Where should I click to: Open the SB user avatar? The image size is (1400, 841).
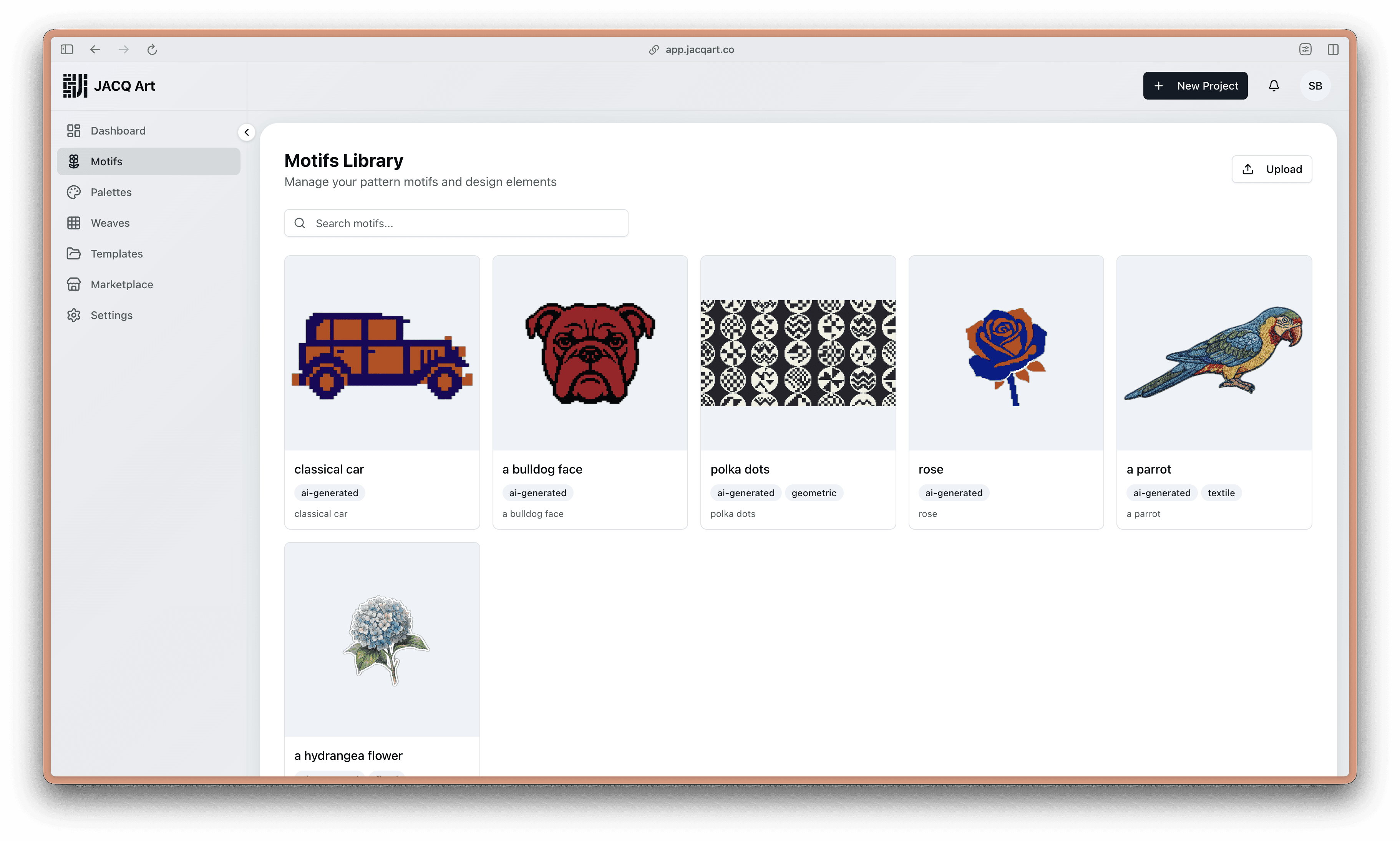(x=1315, y=86)
